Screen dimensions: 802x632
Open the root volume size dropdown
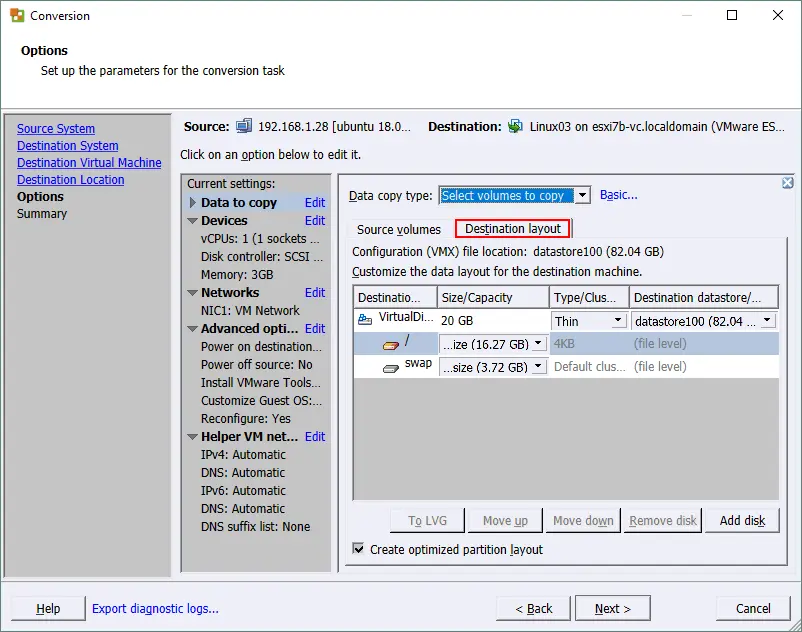(x=538, y=343)
